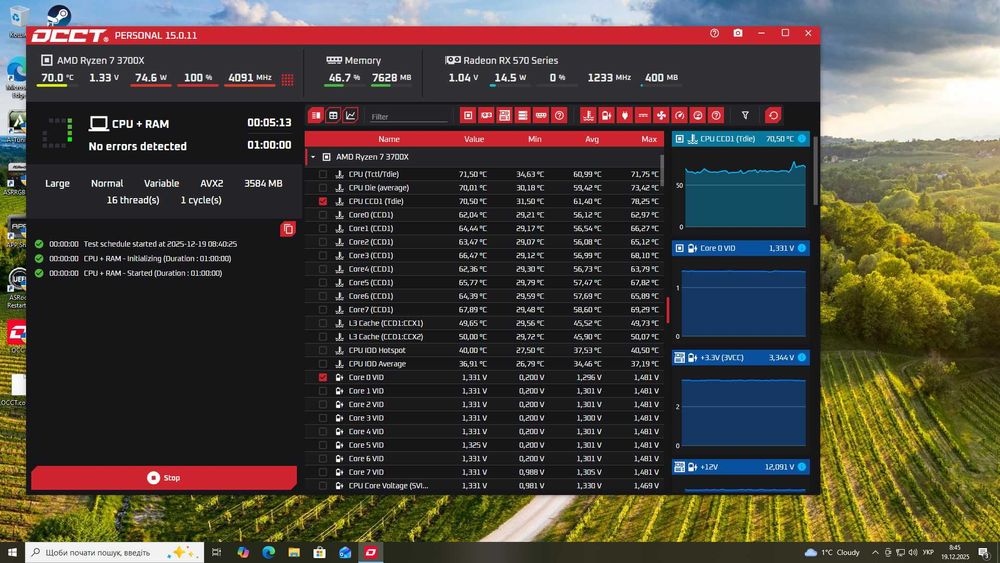
Task: Show usage load gauge sensors
Action: 698,115
